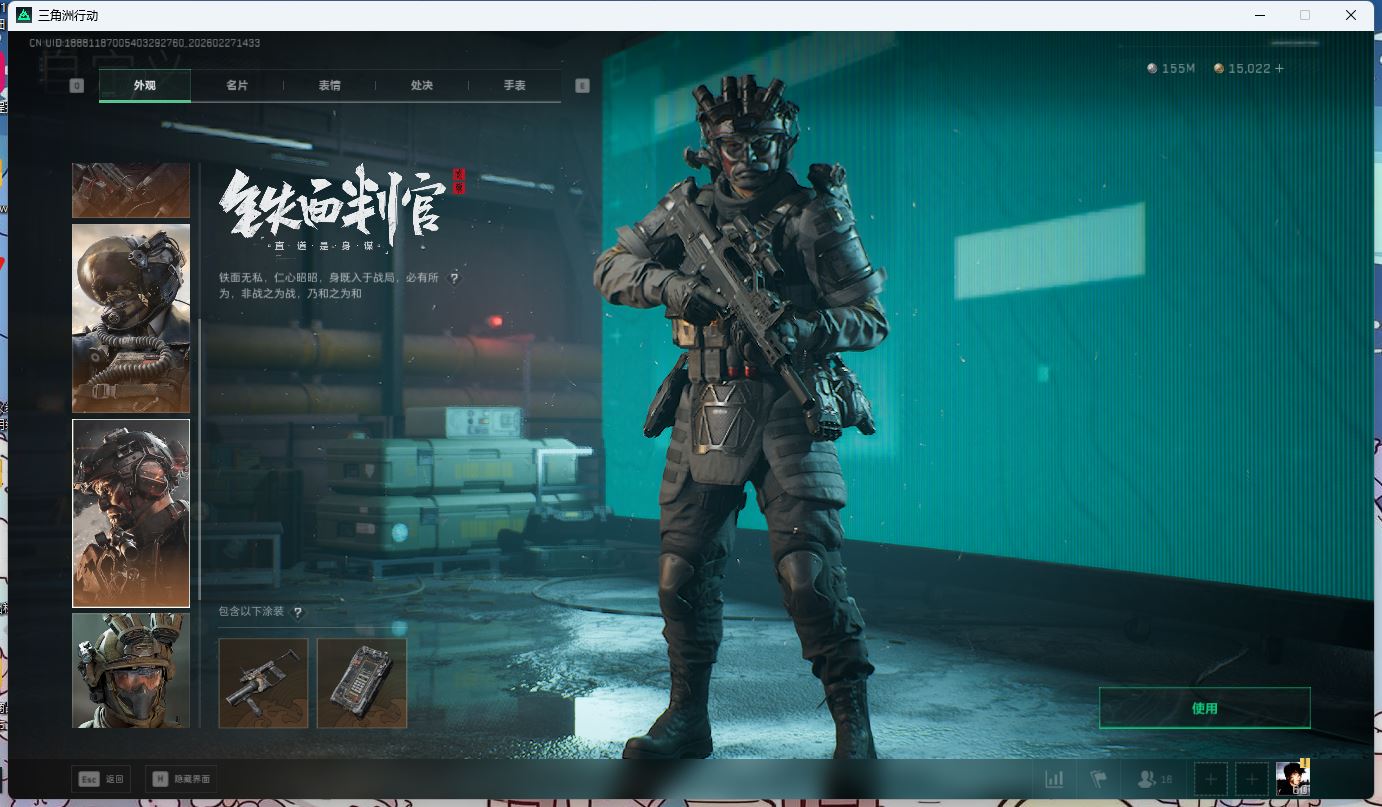The width and height of the screenshot is (1382, 807).
Task: Go to the 手表 tab
Action: 514,86
